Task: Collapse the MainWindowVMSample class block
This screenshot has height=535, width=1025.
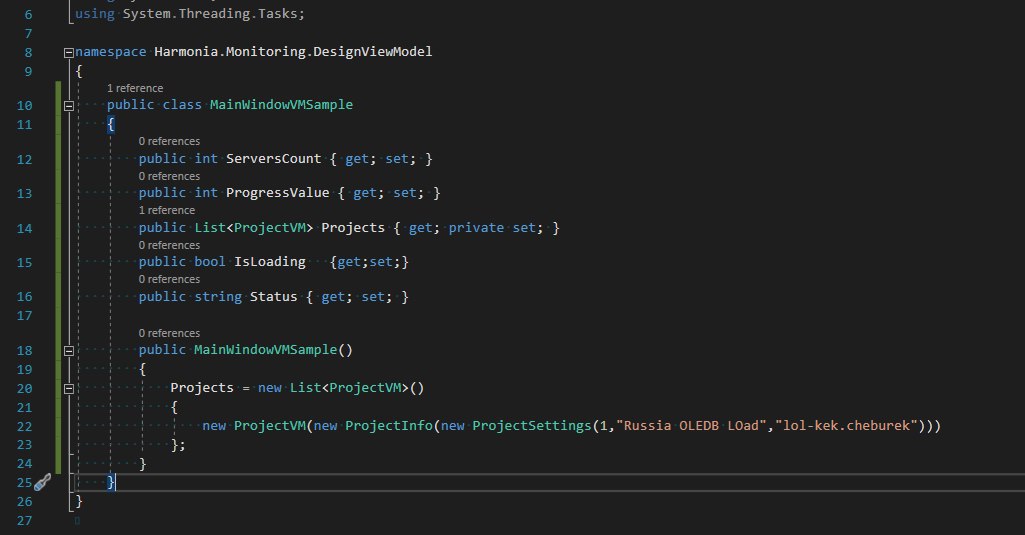Action: click(x=69, y=106)
